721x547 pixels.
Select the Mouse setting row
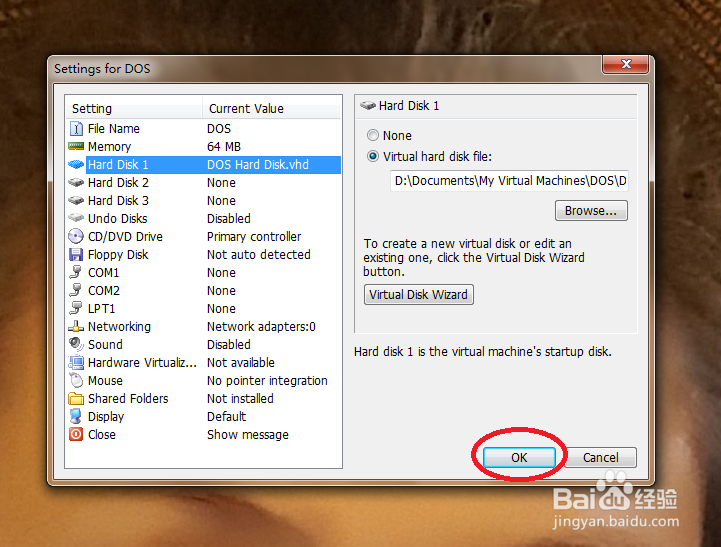tap(204, 381)
